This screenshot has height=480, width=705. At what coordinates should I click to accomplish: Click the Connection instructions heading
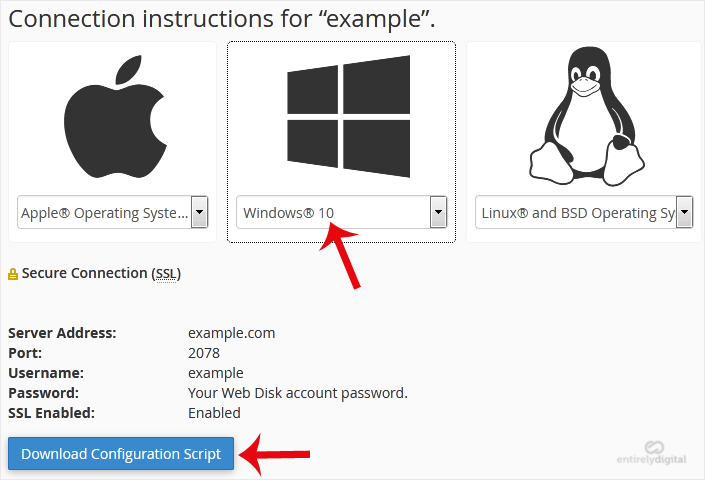click(x=222, y=19)
